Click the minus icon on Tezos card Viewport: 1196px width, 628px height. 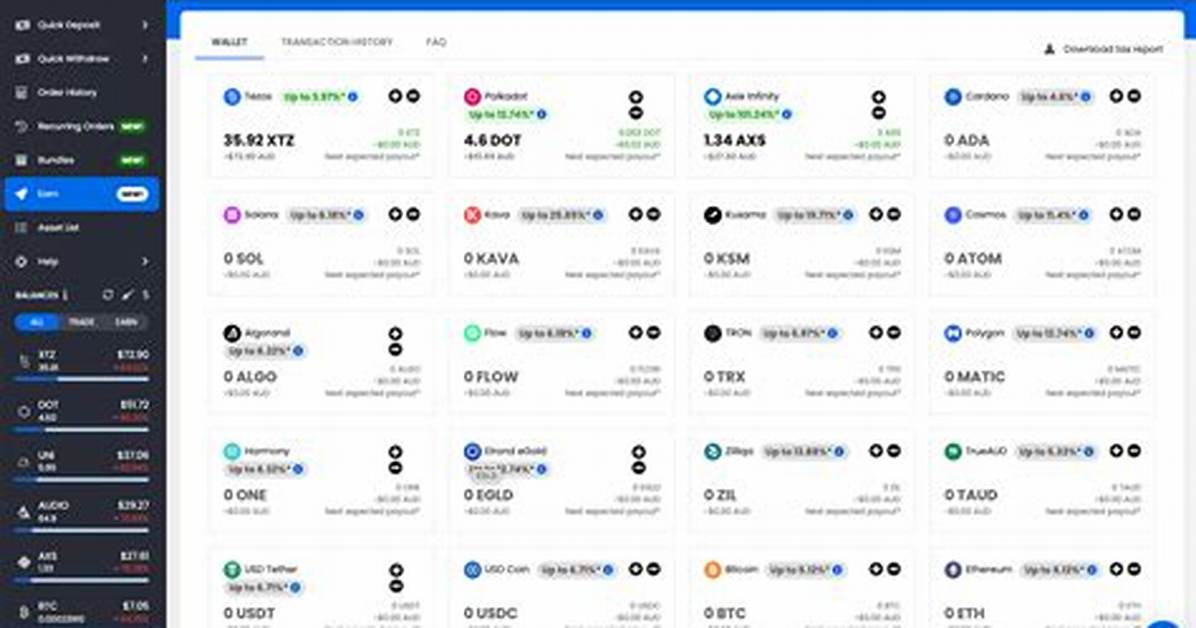click(413, 96)
